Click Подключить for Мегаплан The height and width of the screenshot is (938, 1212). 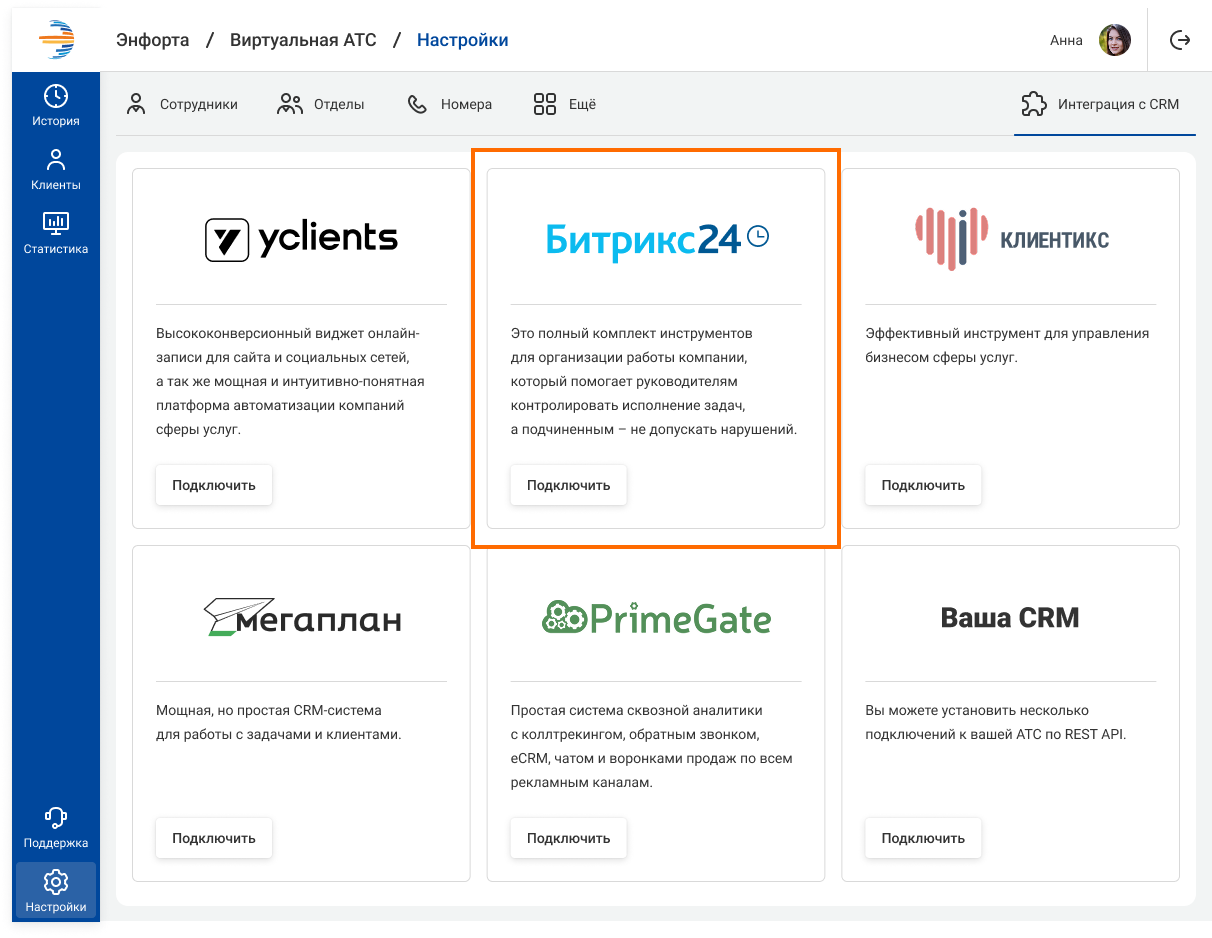(214, 838)
